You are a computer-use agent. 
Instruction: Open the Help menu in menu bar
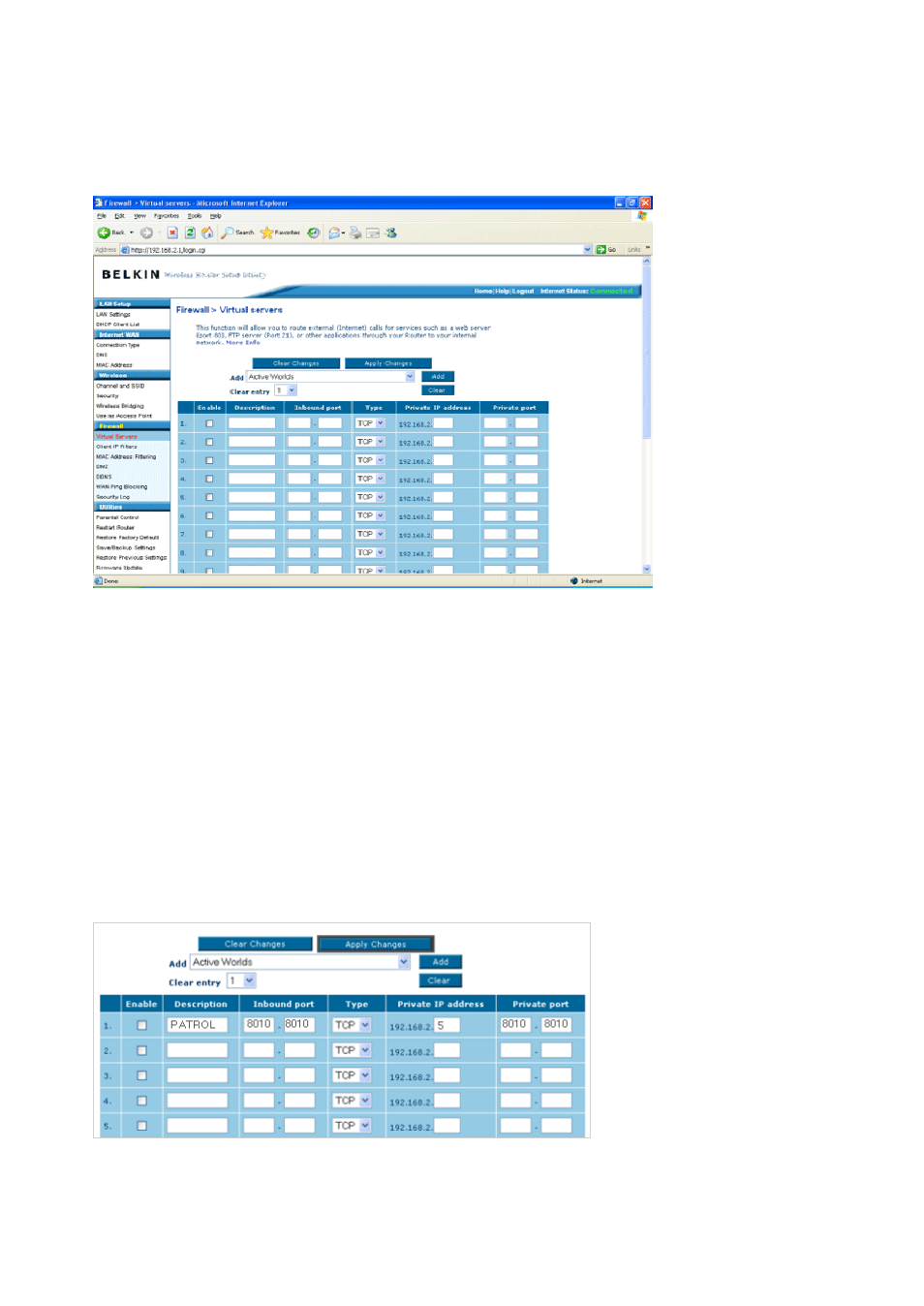pyautogui.click(x=215, y=216)
